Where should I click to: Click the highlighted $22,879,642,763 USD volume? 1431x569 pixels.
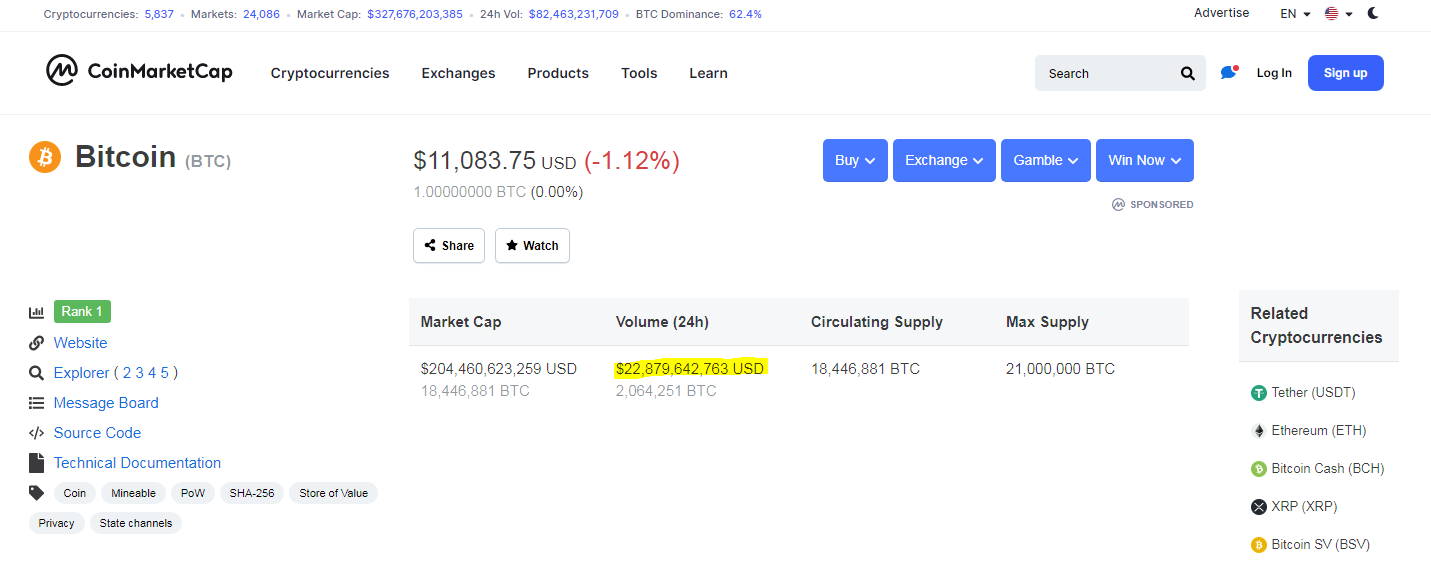point(690,369)
